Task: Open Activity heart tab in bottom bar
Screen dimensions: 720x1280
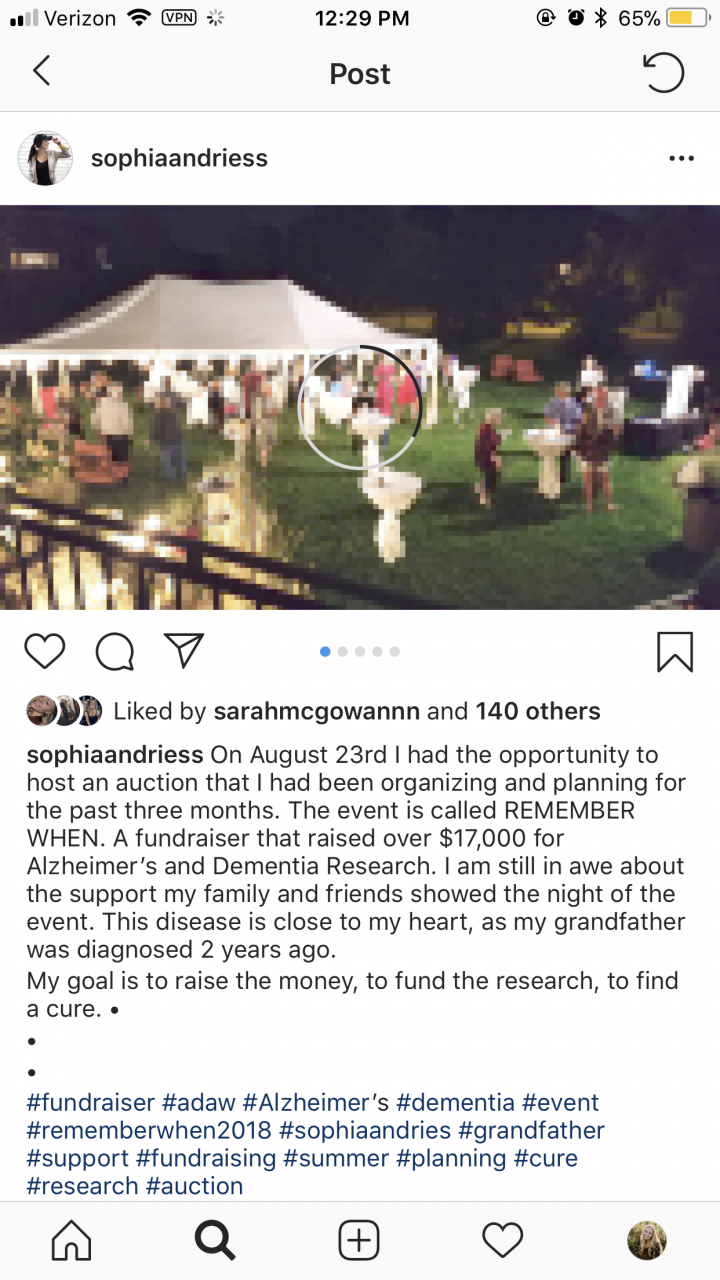Action: [503, 1241]
